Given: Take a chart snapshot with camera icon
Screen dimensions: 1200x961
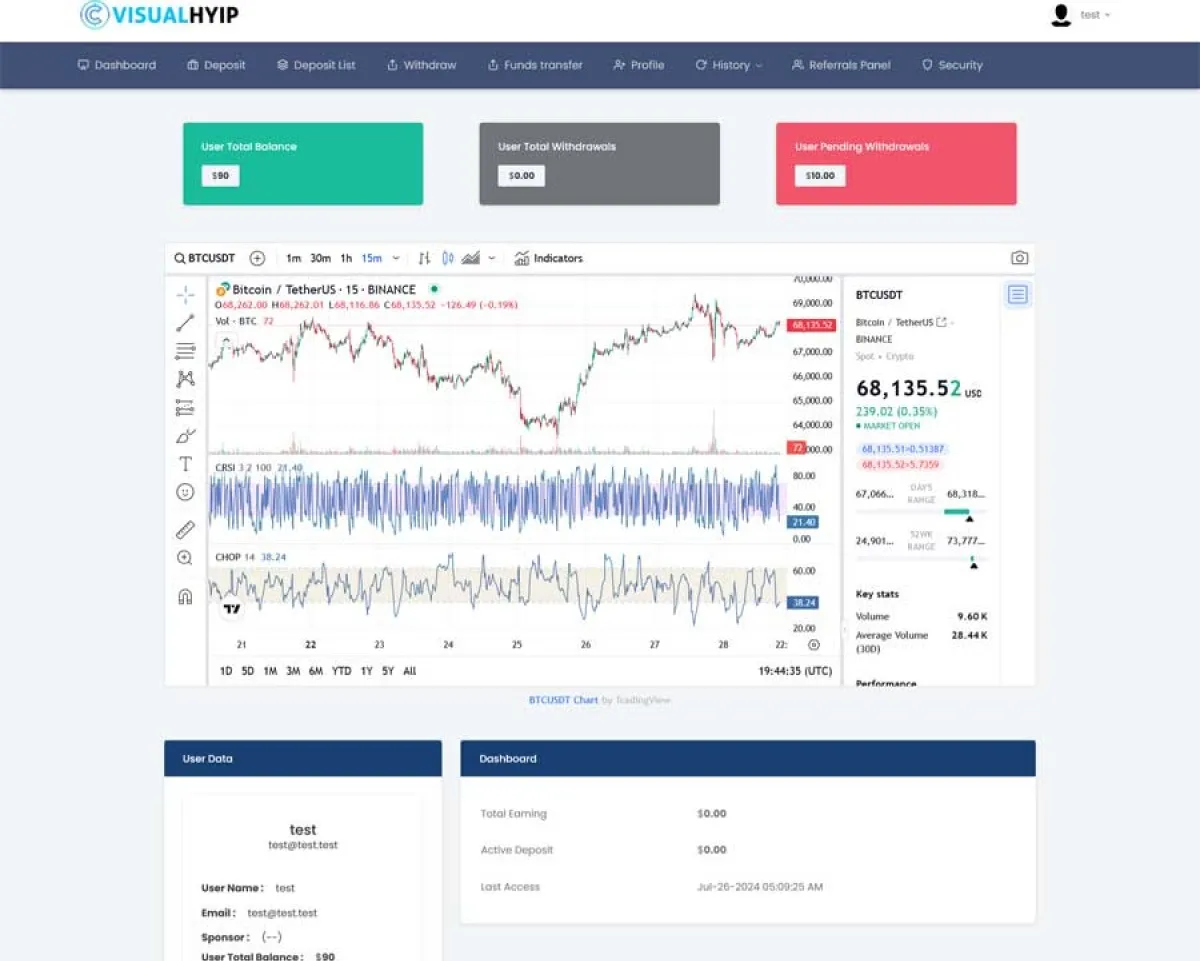Looking at the screenshot, I should (1019, 258).
